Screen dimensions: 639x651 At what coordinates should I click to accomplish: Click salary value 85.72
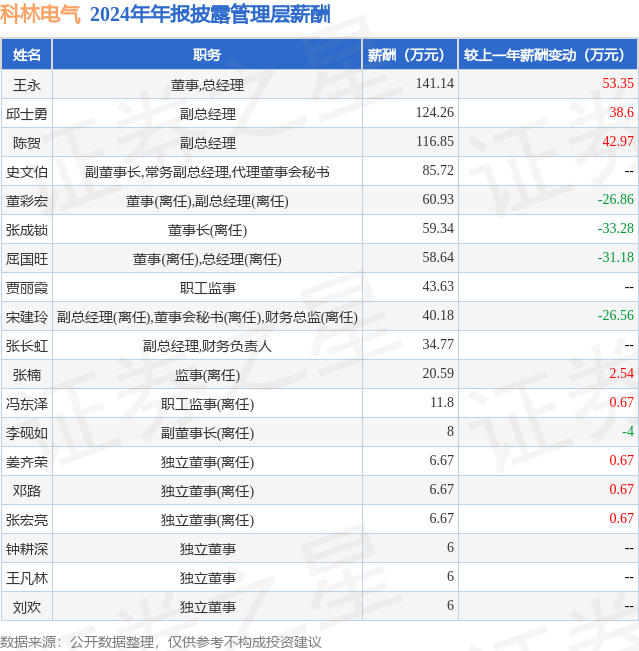[x=438, y=171]
